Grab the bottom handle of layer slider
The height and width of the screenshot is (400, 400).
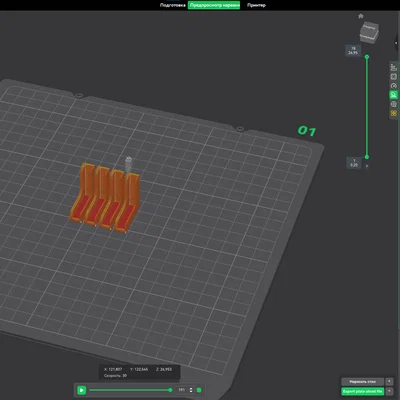367,157
